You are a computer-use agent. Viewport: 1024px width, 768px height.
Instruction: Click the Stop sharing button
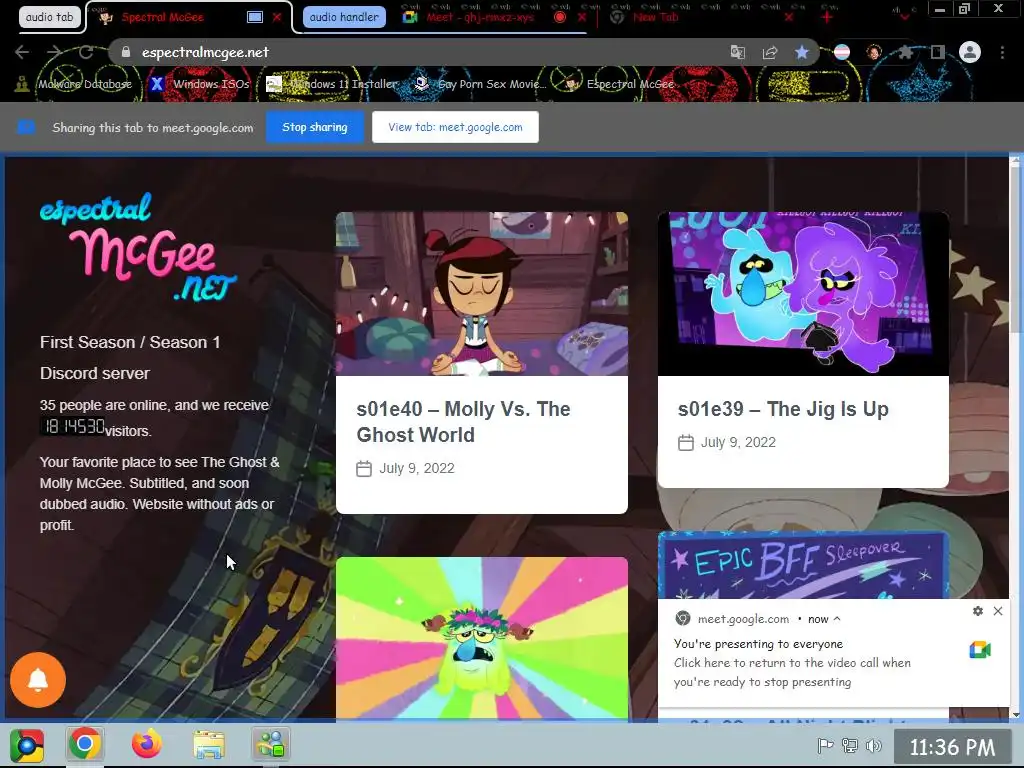point(315,127)
